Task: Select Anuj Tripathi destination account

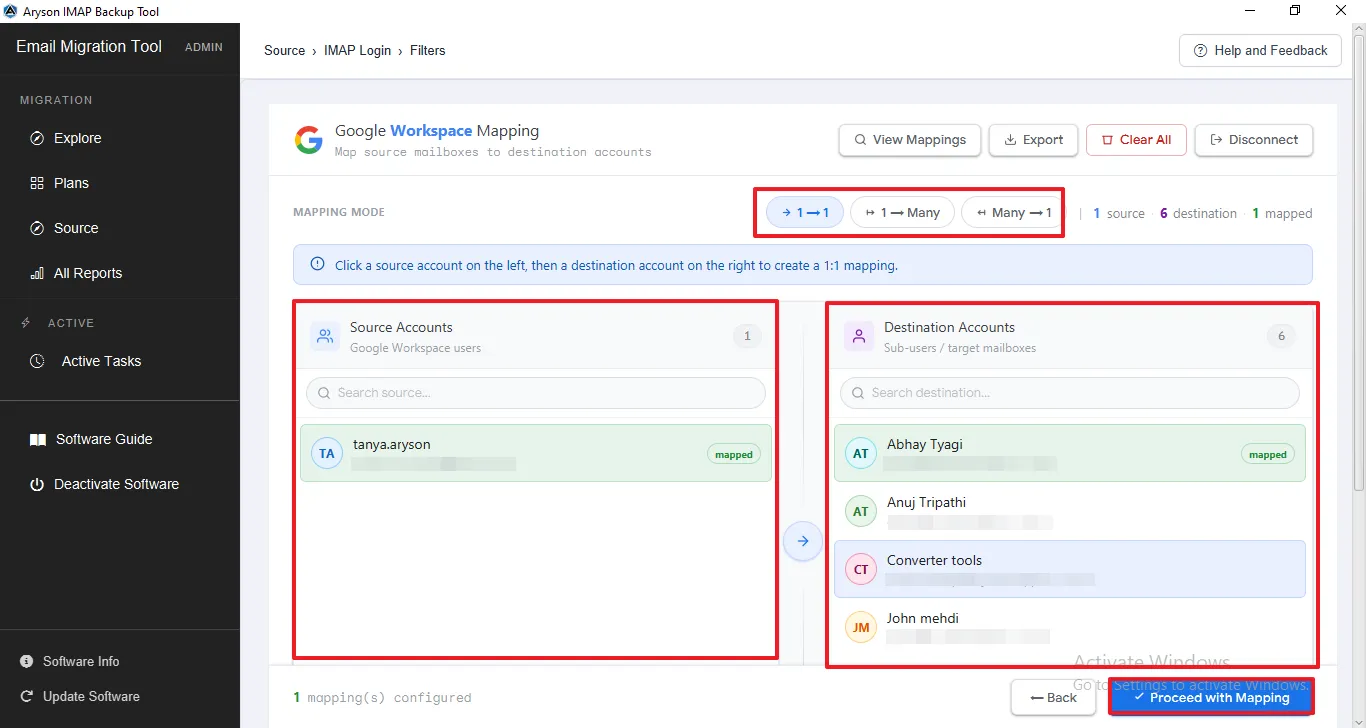Action: pyautogui.click(x=1070, y=511)
